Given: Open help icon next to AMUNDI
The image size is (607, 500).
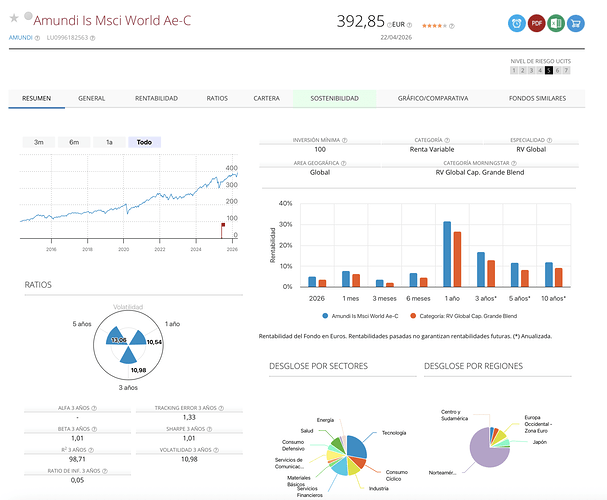Looking at the screenshot, I should click(37, 38).
